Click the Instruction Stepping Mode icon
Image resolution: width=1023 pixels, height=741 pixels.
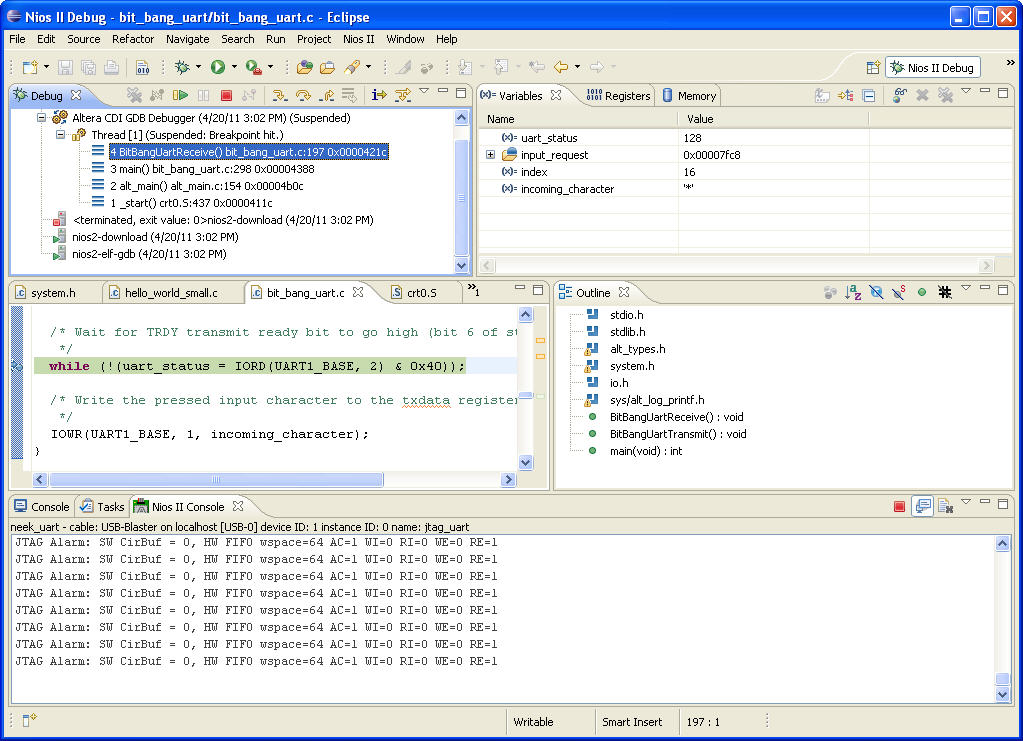click(379, 96)
